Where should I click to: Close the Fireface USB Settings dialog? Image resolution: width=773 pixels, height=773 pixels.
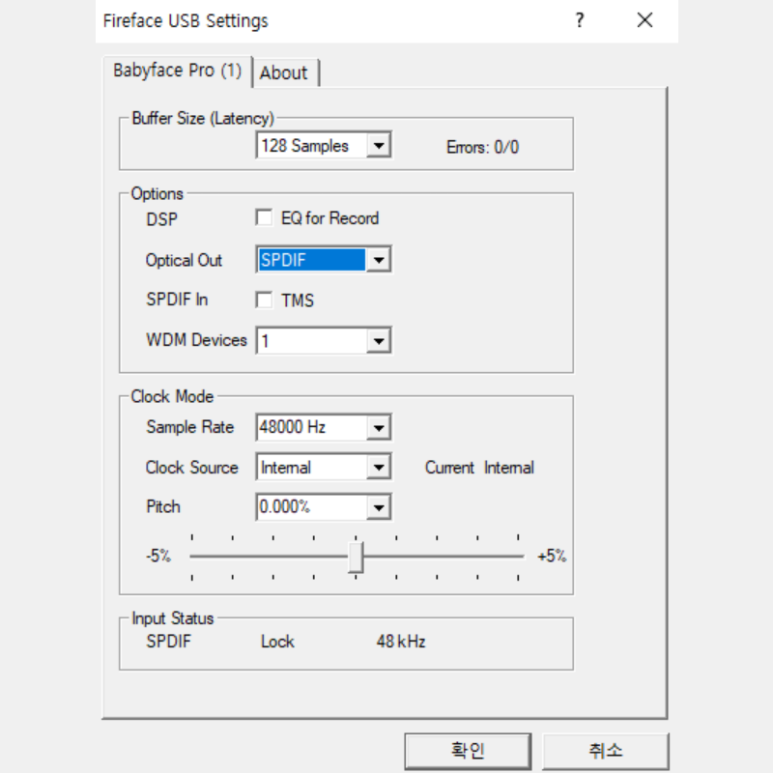pos(645,20)
